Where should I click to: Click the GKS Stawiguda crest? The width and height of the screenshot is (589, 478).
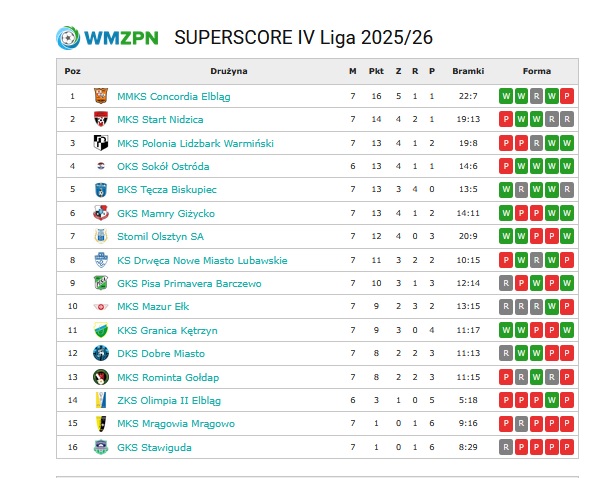pyautogui.click(x=101, y=447)
